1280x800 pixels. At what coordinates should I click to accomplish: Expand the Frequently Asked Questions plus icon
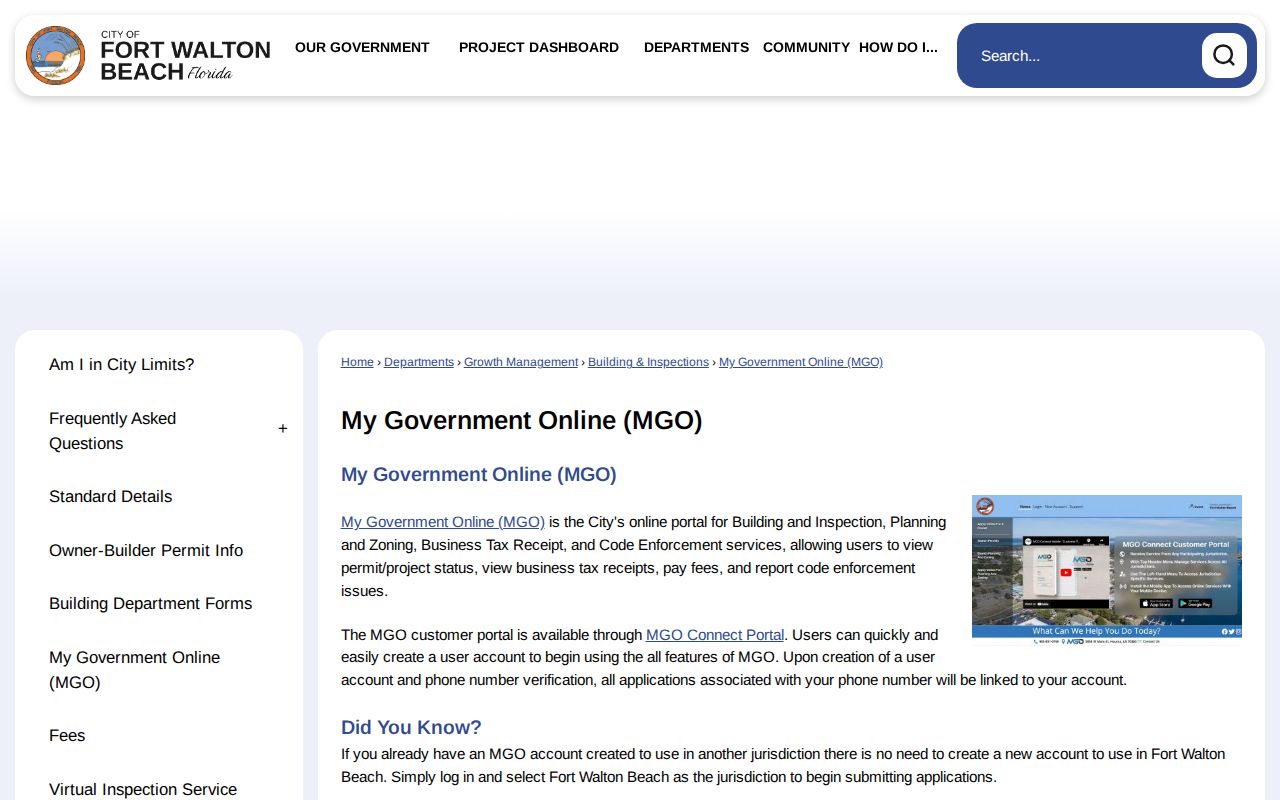pos(282,429)
